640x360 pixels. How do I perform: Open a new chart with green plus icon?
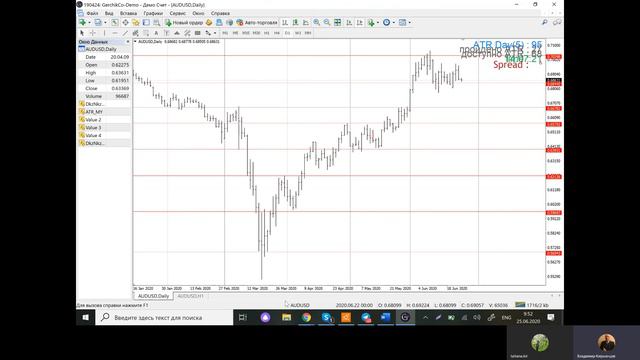coord(82,22)
